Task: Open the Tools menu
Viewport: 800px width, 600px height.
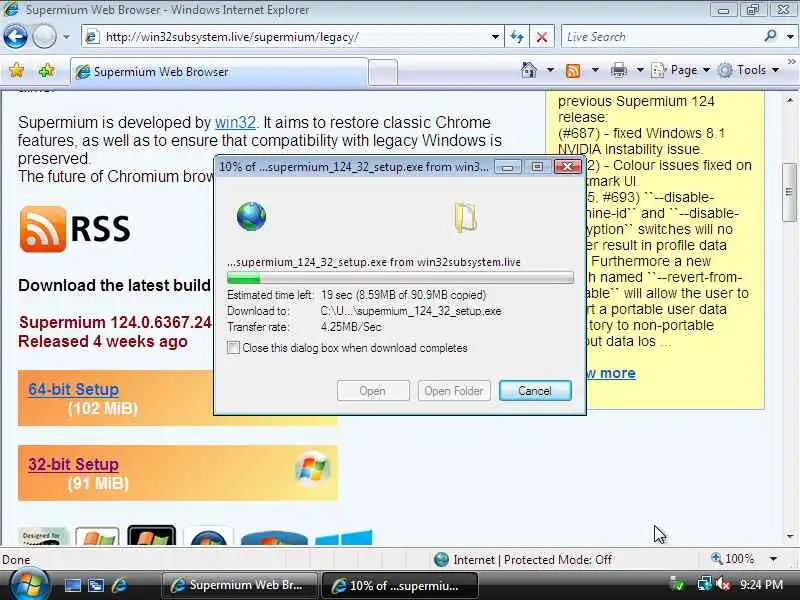Action: [748, 70]
